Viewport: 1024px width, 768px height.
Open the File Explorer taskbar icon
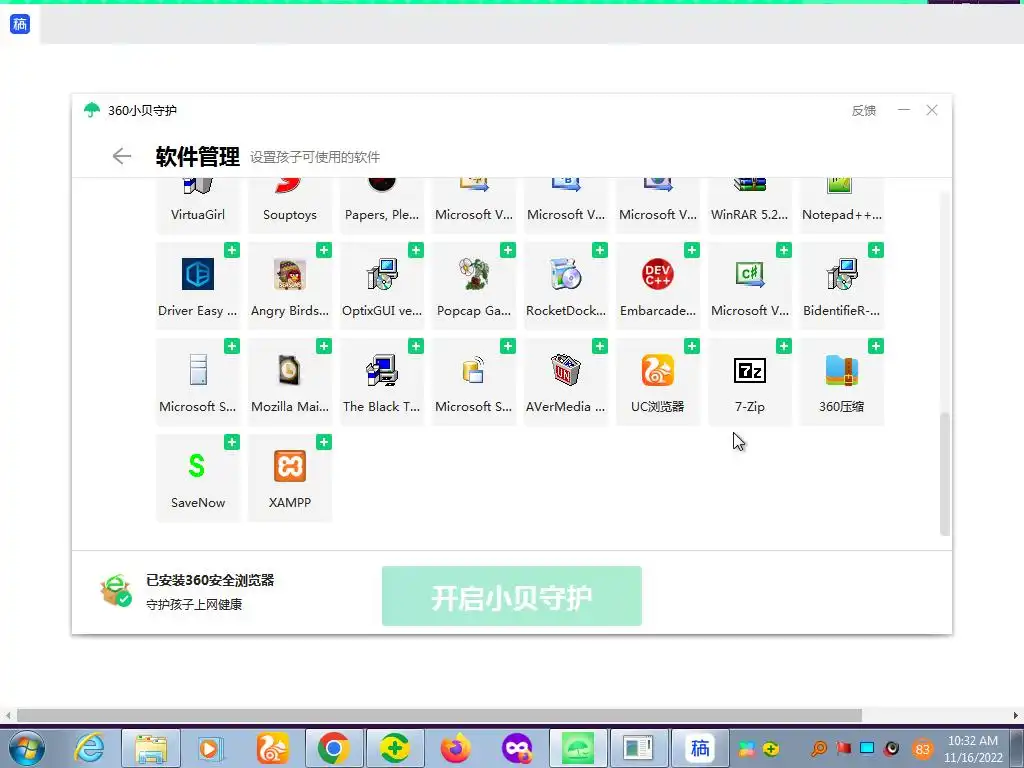pyautogui.click(x=151, y=748)
